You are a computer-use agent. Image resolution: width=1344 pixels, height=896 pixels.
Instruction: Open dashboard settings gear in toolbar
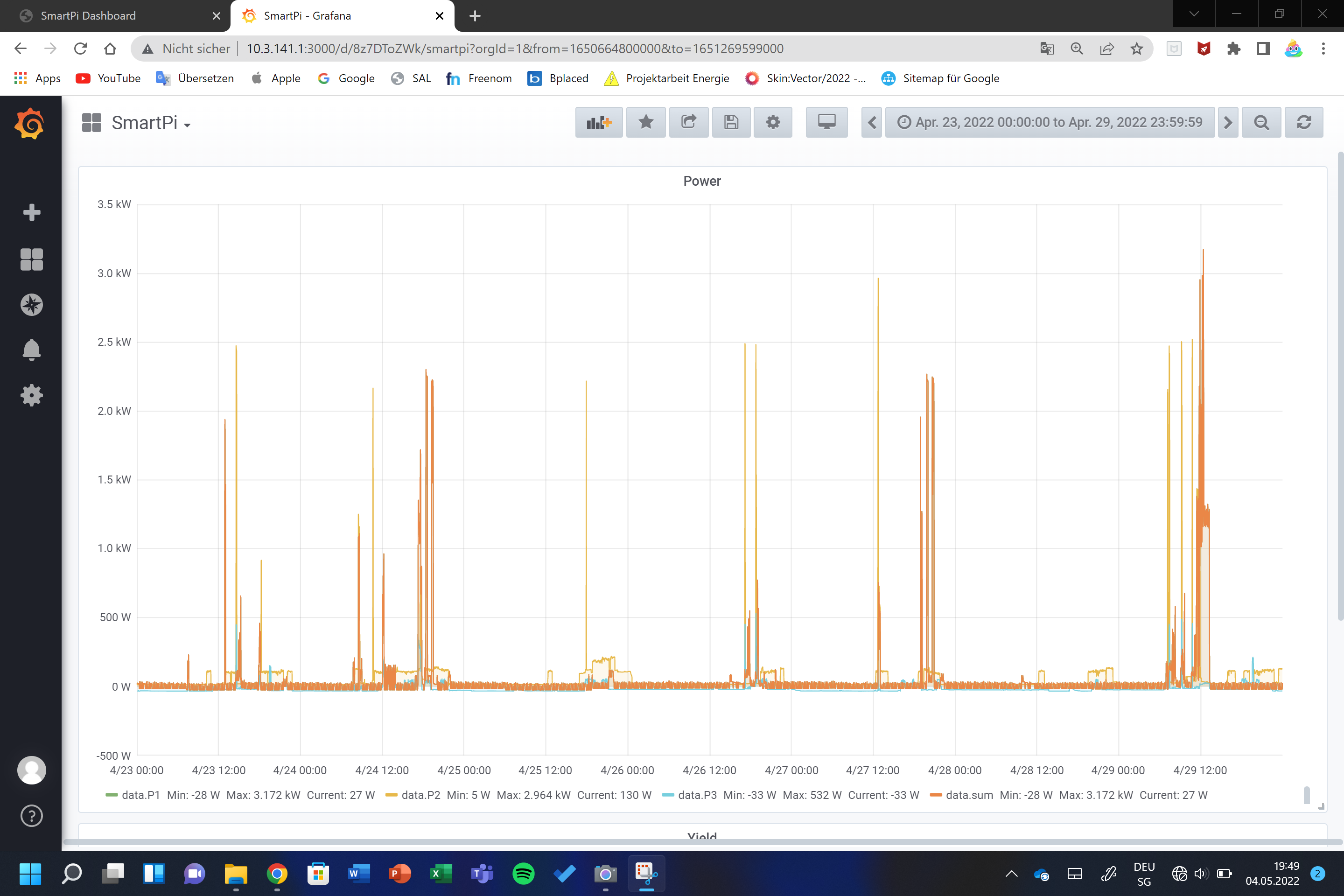(x=773, y=122)
